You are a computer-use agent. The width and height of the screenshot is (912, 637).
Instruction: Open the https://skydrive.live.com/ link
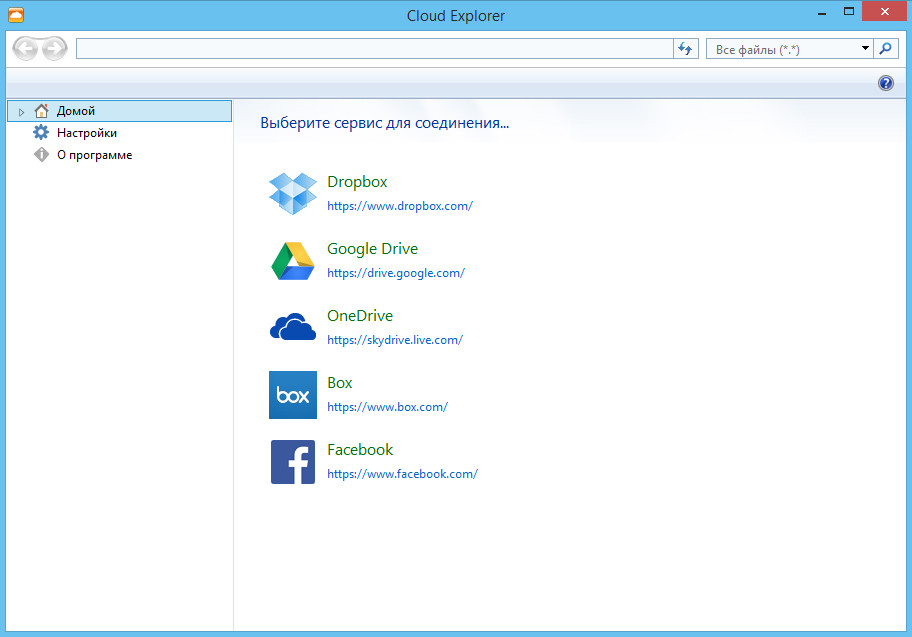coord(395,340)
